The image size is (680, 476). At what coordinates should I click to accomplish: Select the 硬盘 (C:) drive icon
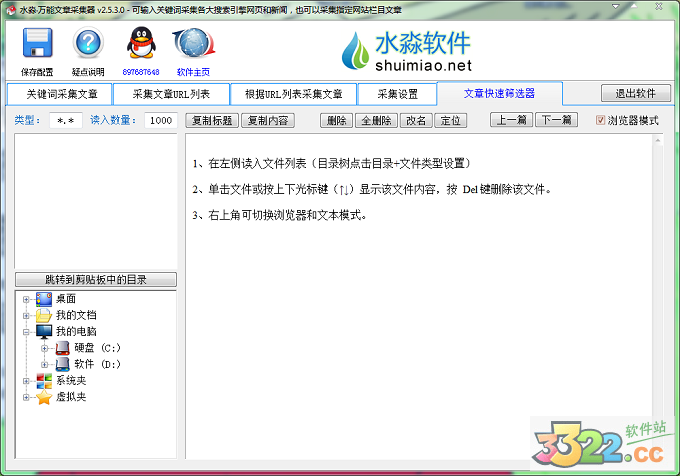point(62,348)
